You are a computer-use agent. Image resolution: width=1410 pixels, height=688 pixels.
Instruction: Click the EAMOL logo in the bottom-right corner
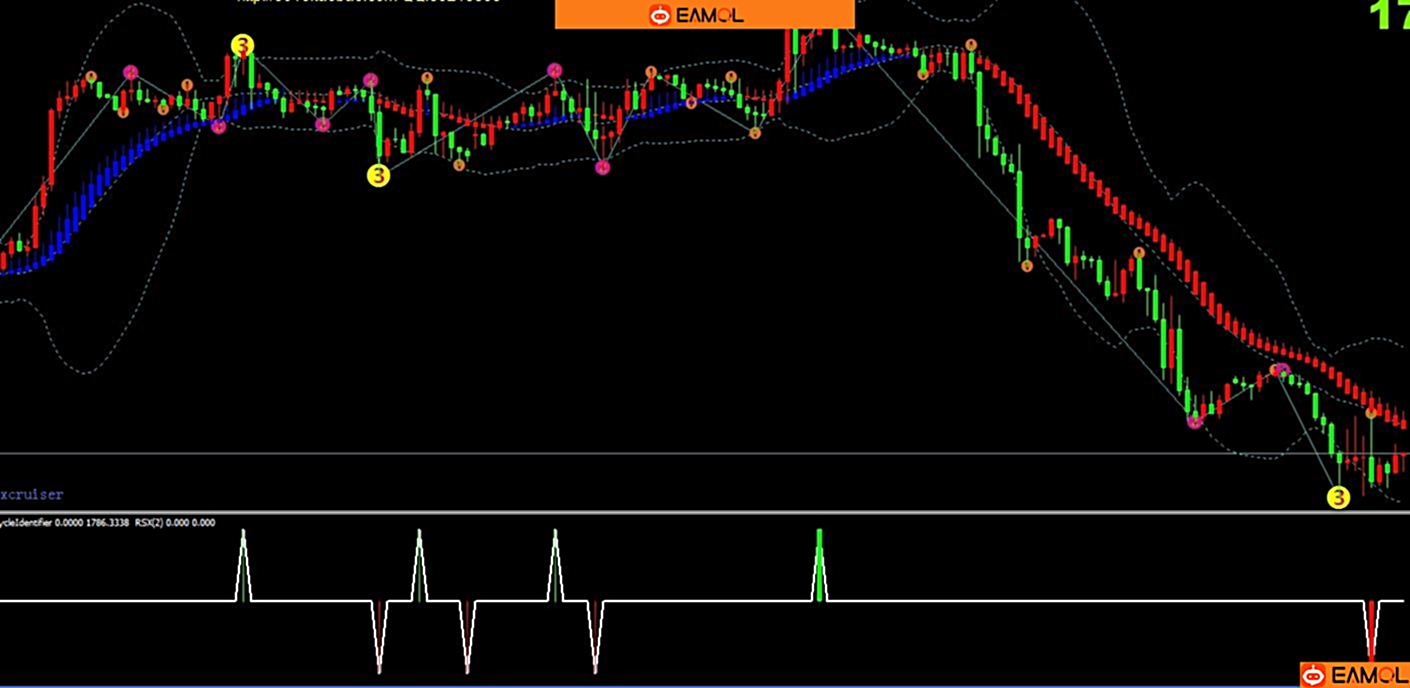pos(1355,675)
